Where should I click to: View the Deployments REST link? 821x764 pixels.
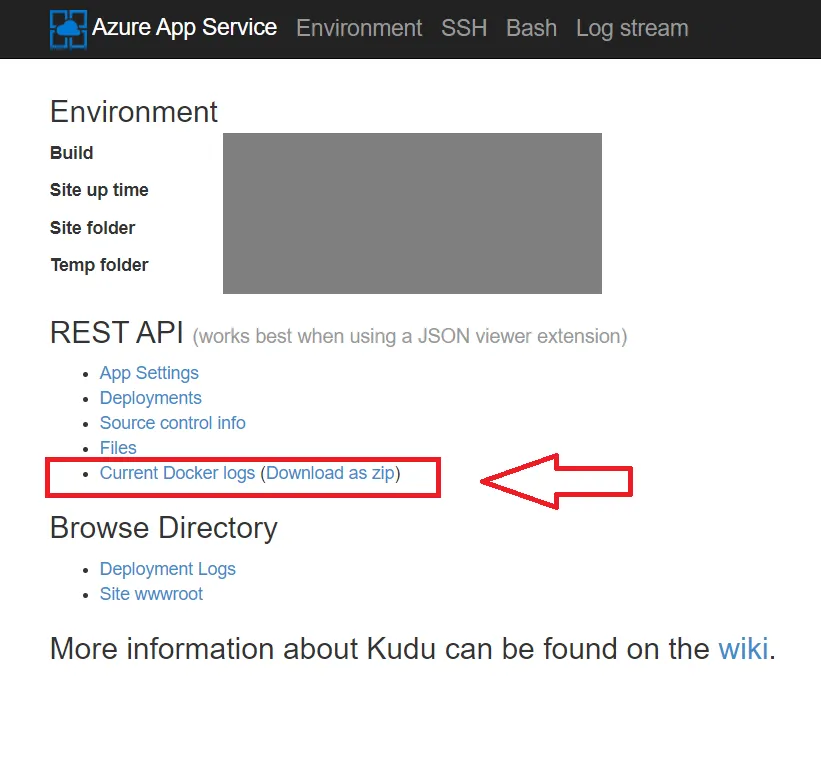[151, 398]
